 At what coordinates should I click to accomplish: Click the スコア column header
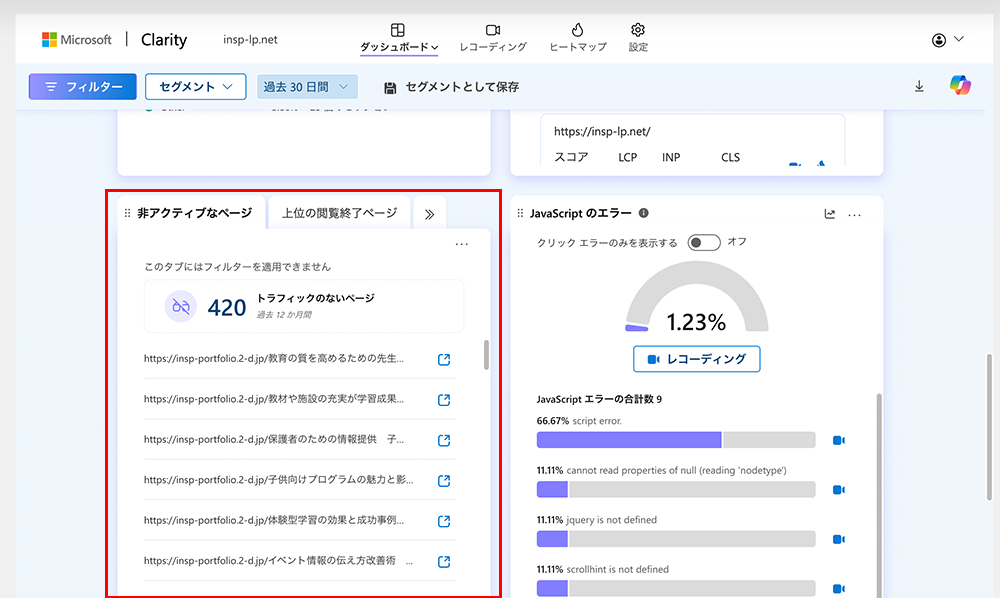571,157
